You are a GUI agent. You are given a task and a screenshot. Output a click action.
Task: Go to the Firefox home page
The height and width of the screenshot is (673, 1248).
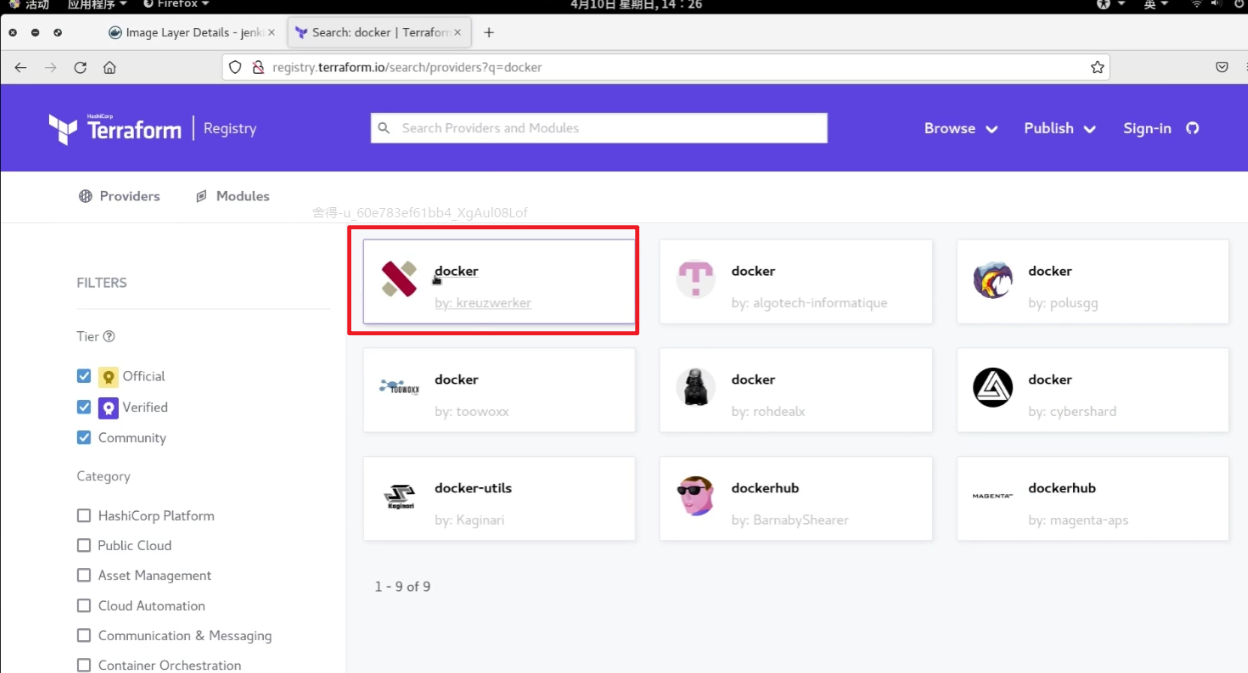110,68
